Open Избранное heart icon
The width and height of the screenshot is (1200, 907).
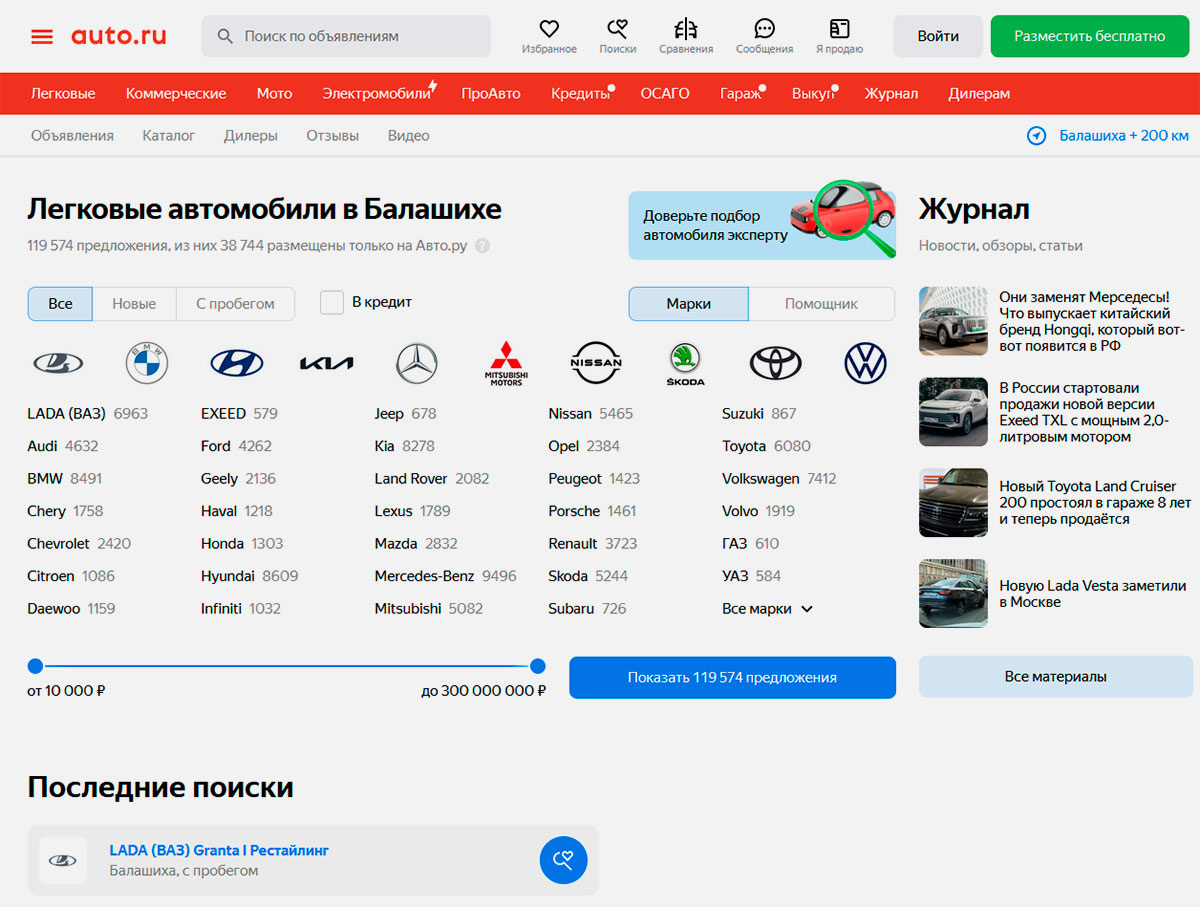[x=549, y=29]
